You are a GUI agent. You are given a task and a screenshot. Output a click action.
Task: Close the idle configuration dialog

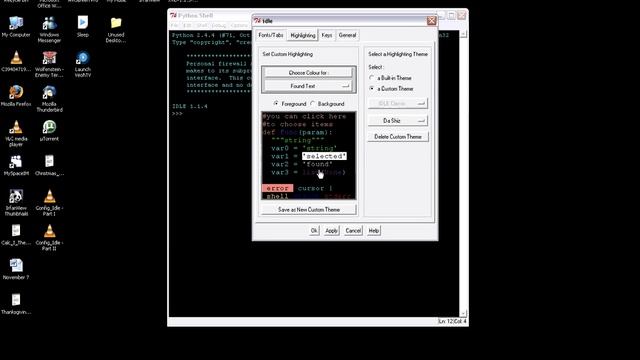431,20
